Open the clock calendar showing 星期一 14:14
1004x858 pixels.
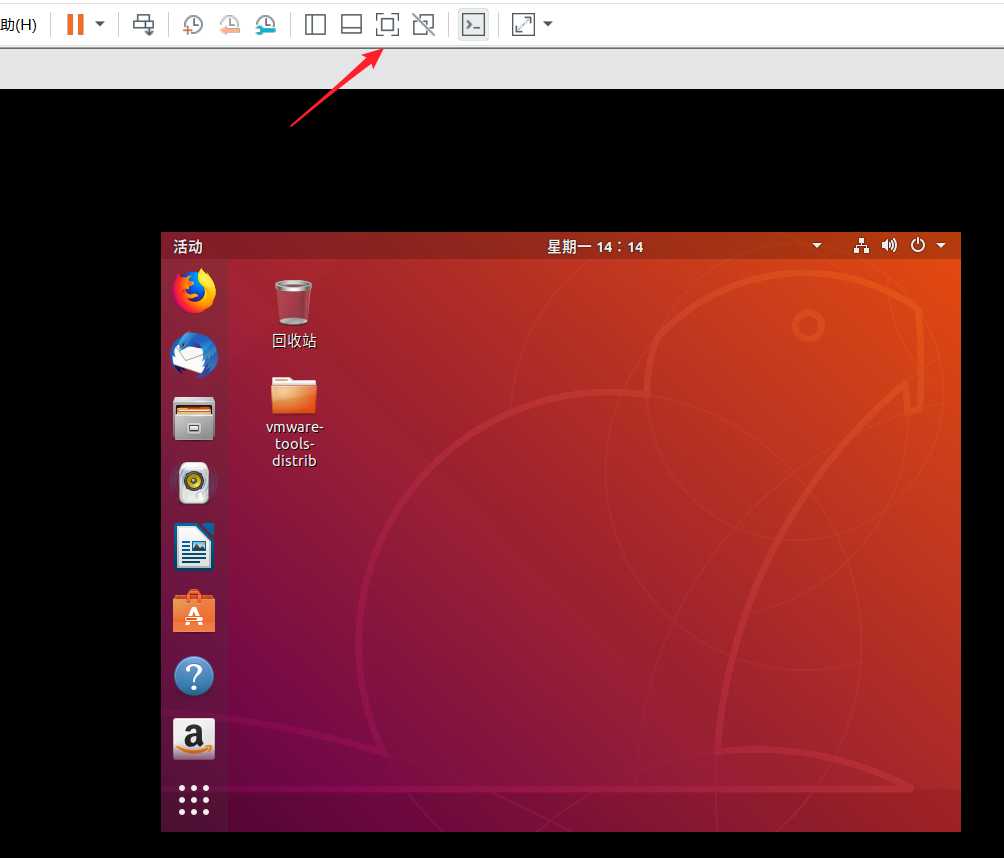point(595,247)
